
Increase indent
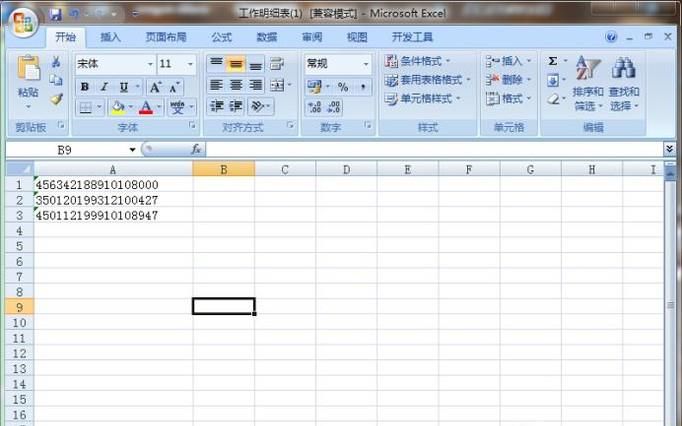[x=236, y=106]
